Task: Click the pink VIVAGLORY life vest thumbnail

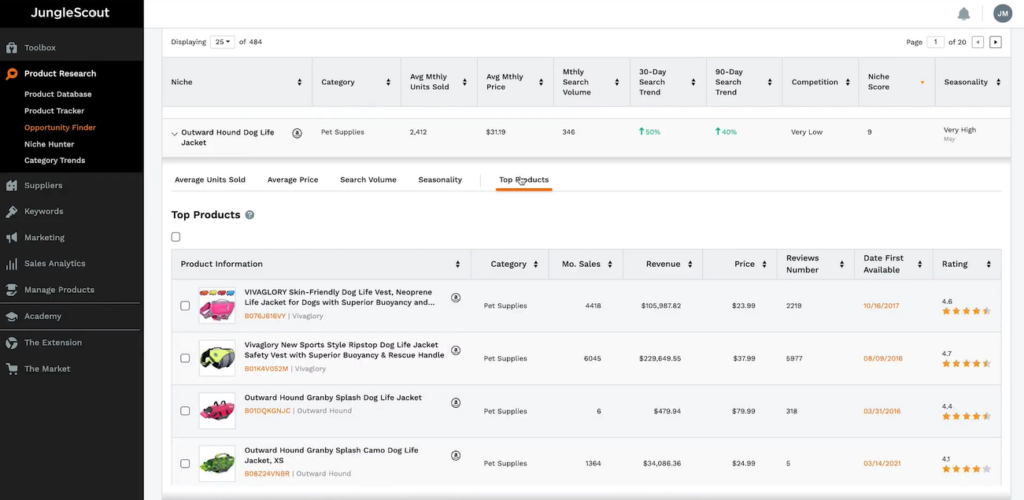Action: click(x=217, y=305)
